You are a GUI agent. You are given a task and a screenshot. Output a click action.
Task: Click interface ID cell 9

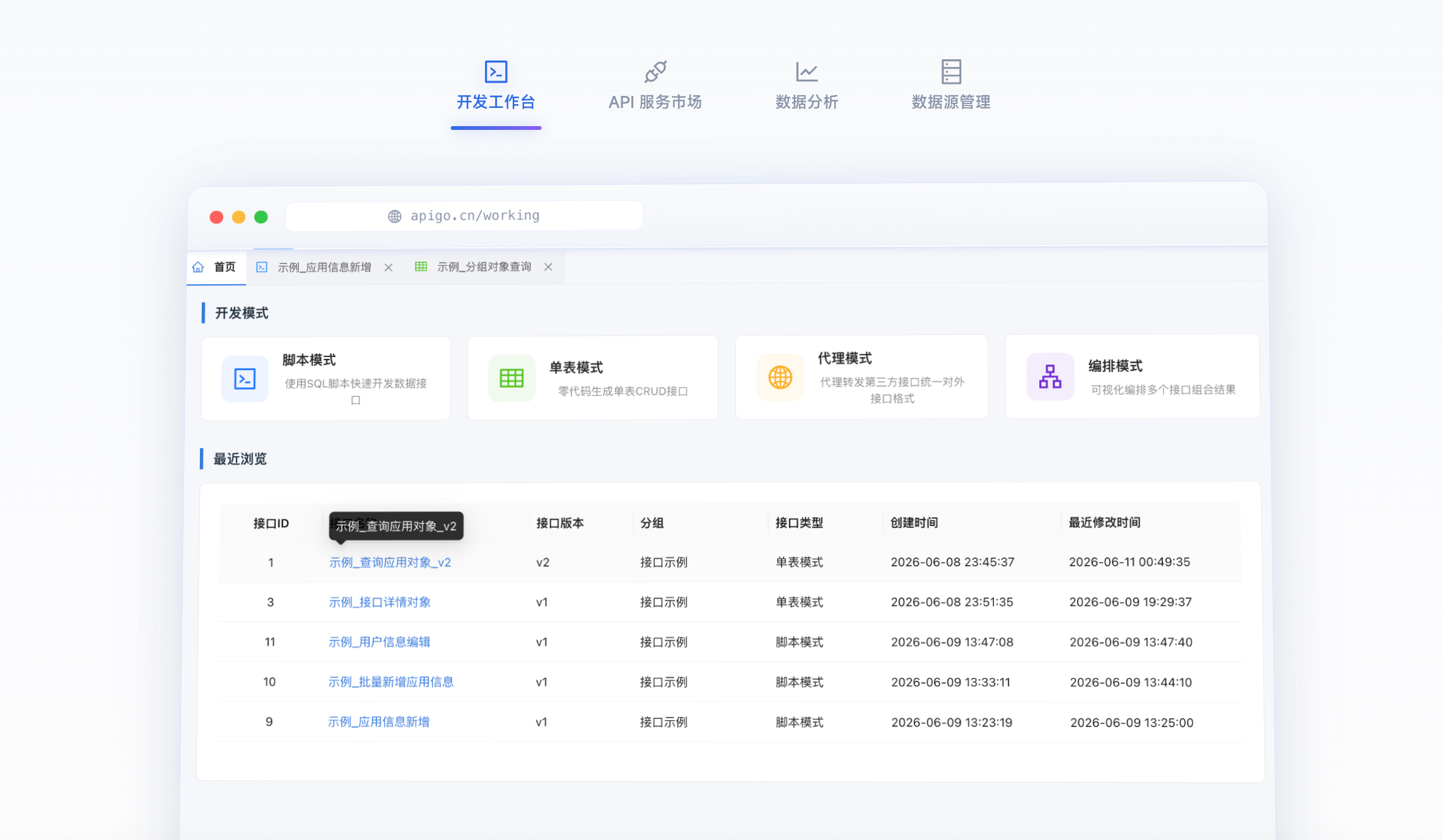(x=269, y=722)
